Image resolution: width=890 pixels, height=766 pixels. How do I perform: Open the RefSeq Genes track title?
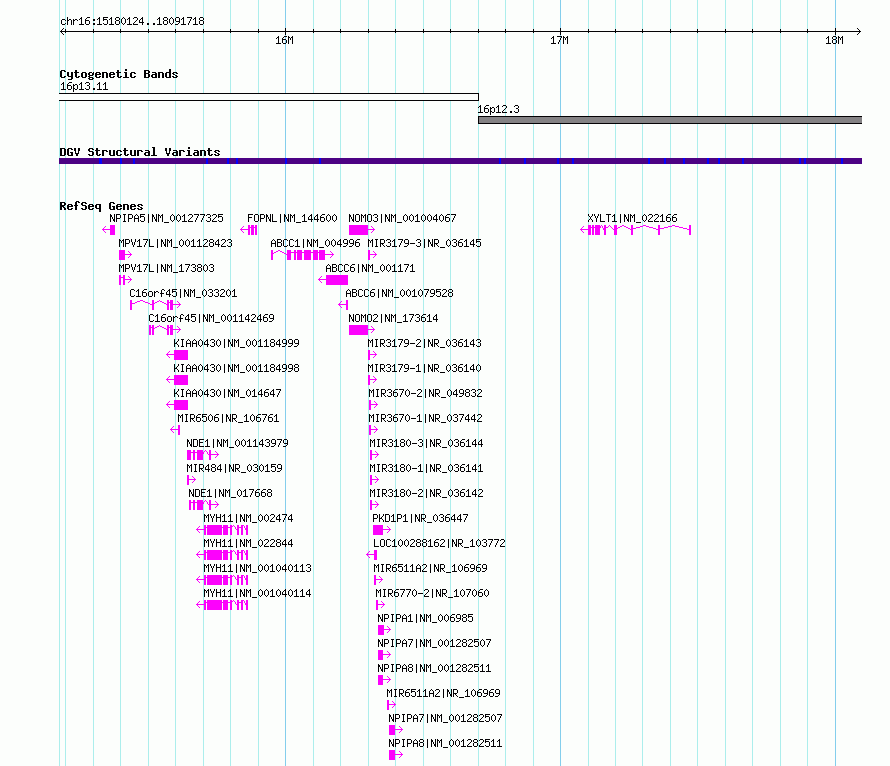pos(101,206)
